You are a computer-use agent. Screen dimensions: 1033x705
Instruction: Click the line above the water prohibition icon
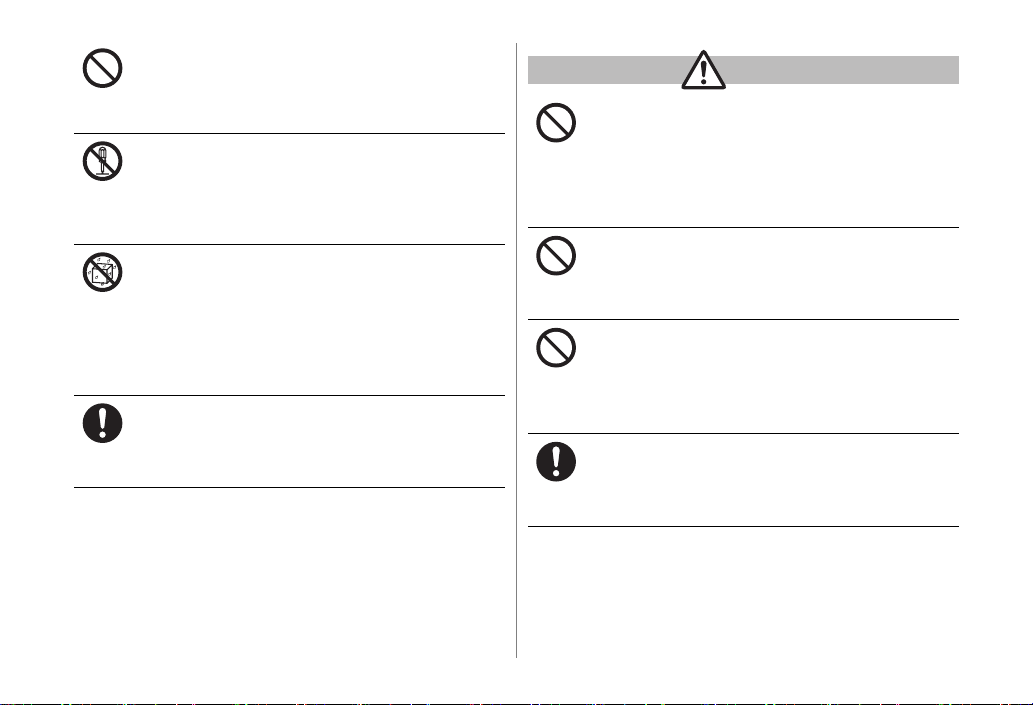click(289, 244)
